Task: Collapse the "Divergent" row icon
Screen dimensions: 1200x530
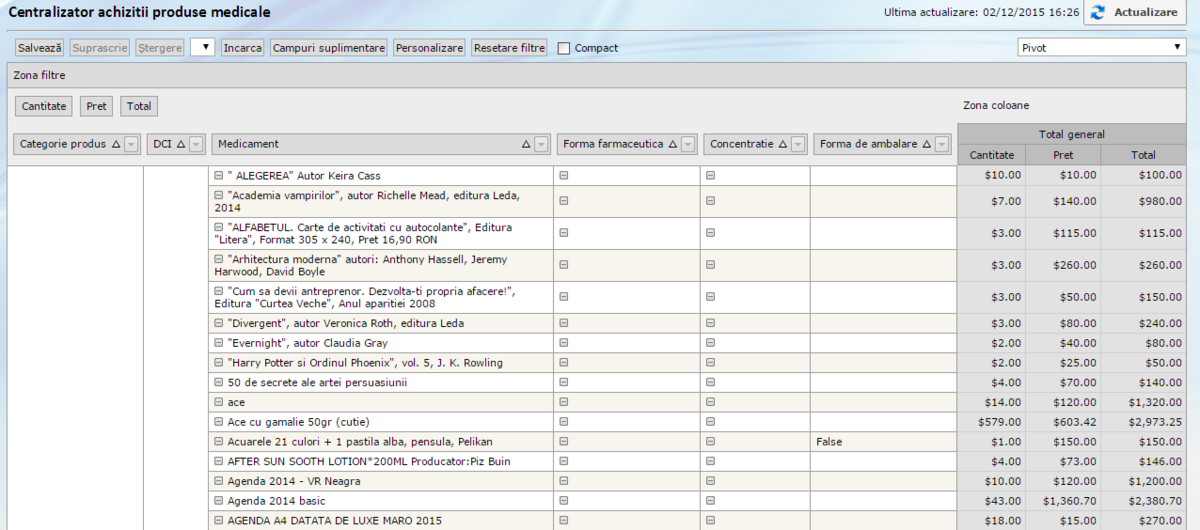Action: coord(218,324)
